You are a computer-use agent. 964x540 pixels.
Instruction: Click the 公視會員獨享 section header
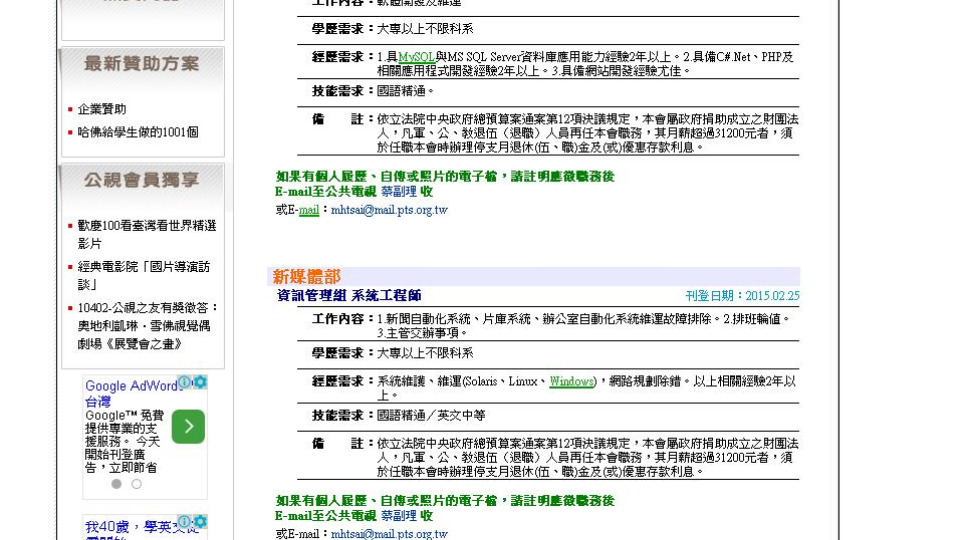(x=141, y=181)
